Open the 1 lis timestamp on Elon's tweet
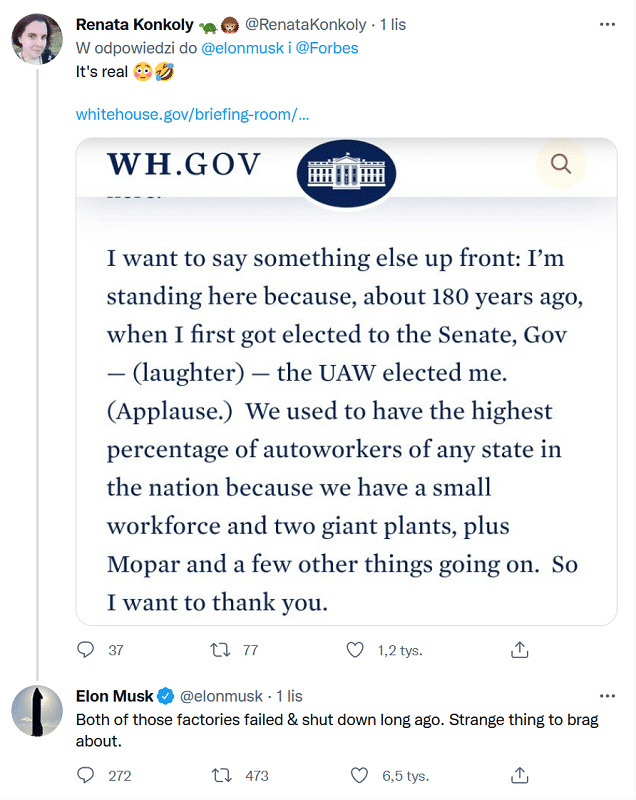636x800 pixels. point(289,696)
